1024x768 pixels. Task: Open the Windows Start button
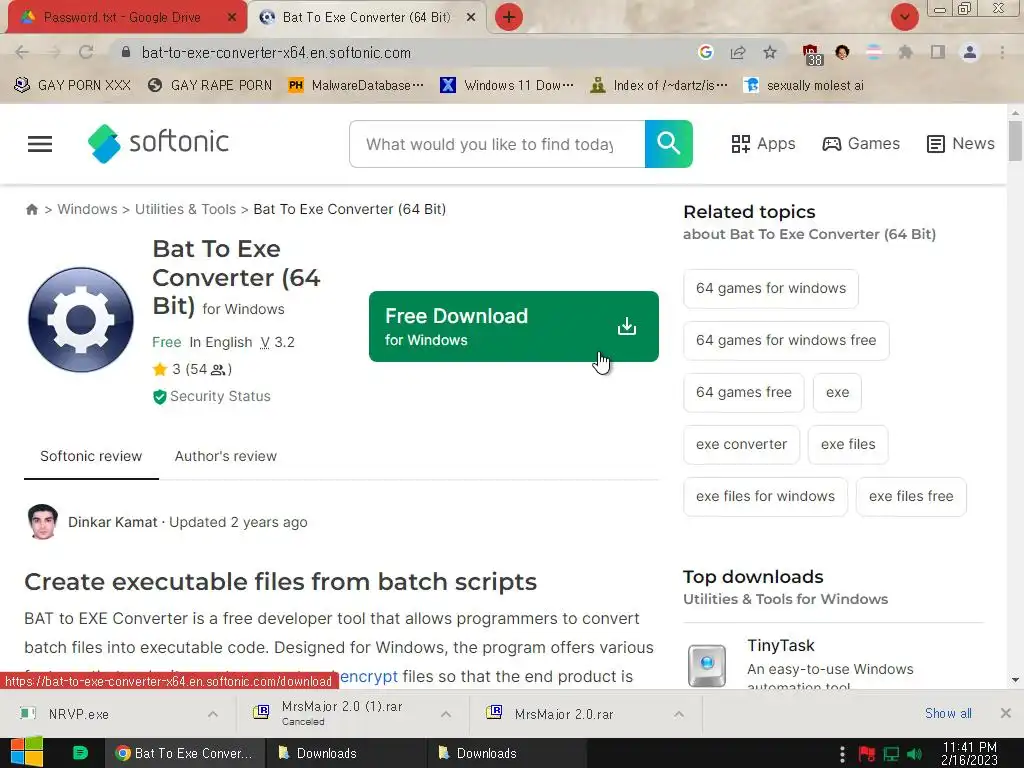[27, 752]
